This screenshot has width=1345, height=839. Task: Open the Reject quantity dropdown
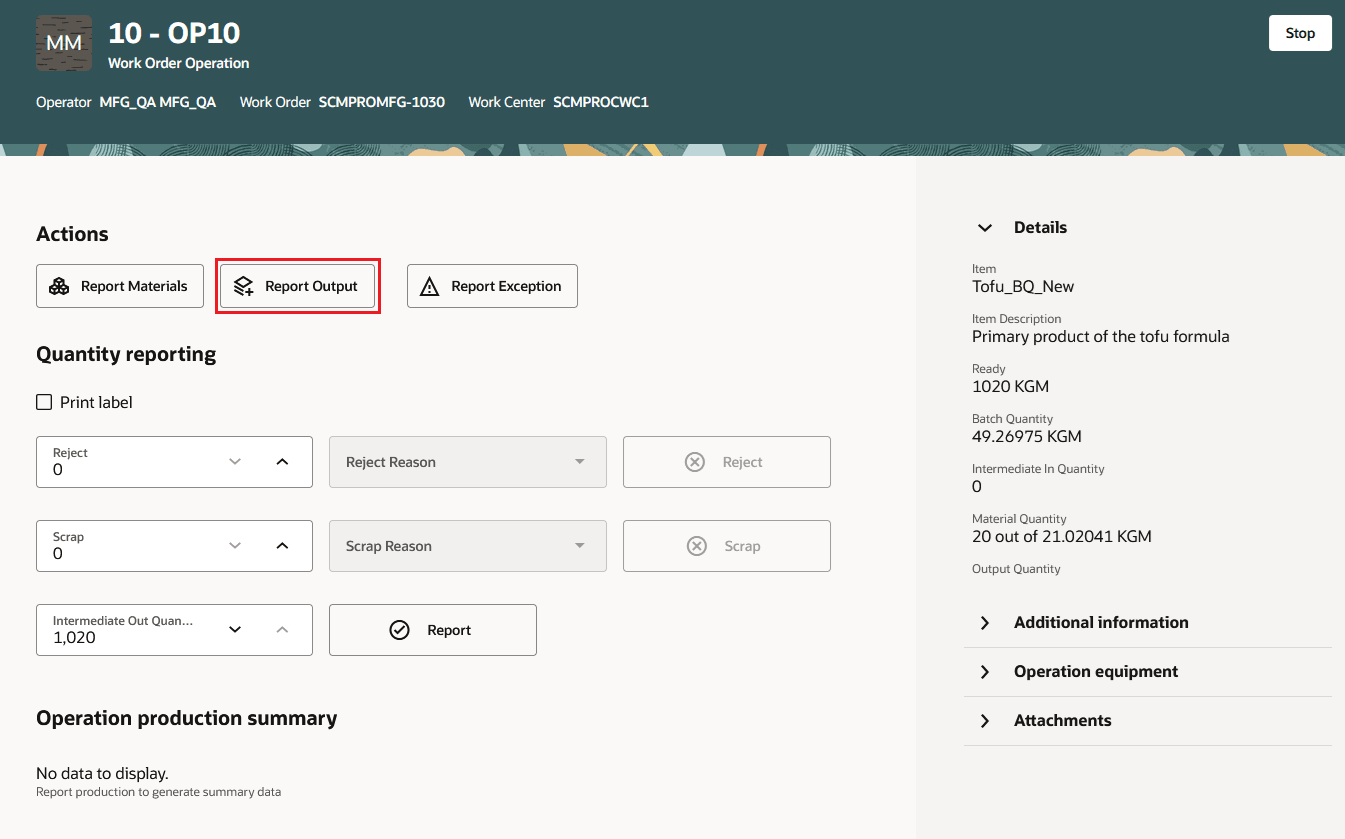pos(235,461)
